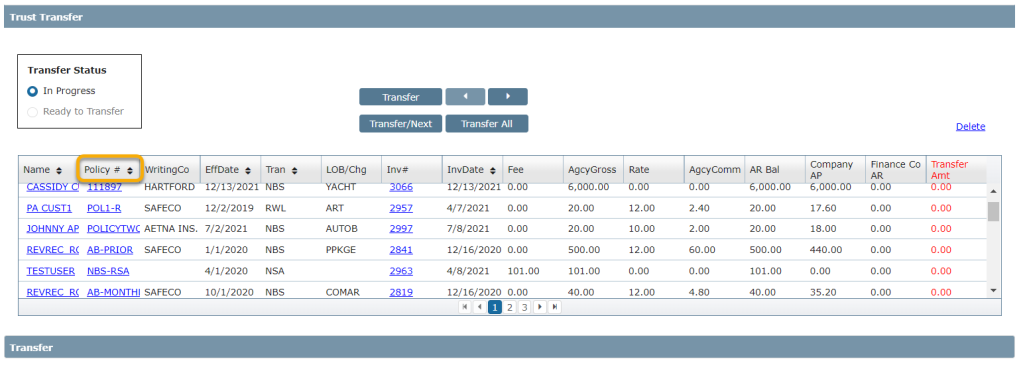Open page 1 of results
Image resolution: width=1023 pixels, height=365 pixels.
tap(495, 307)
